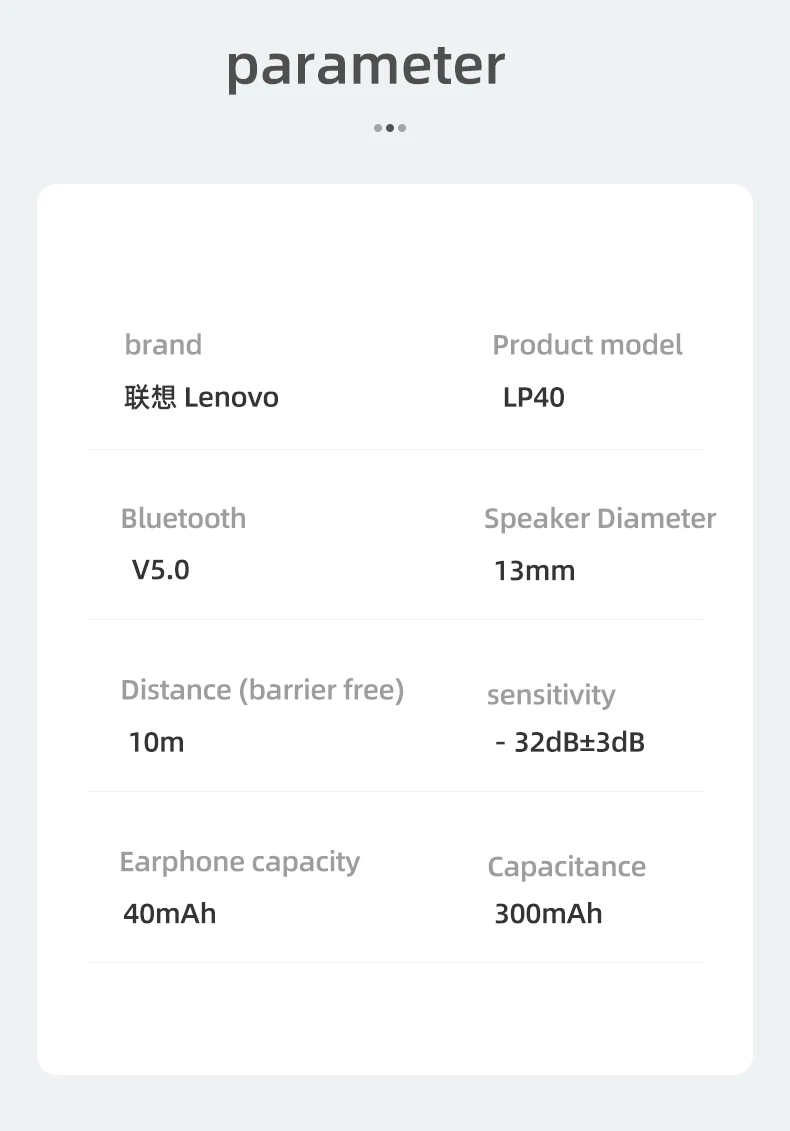Select the "Speaker Diameter" label
Viewport: 790px width, 1131px height.
600,518
